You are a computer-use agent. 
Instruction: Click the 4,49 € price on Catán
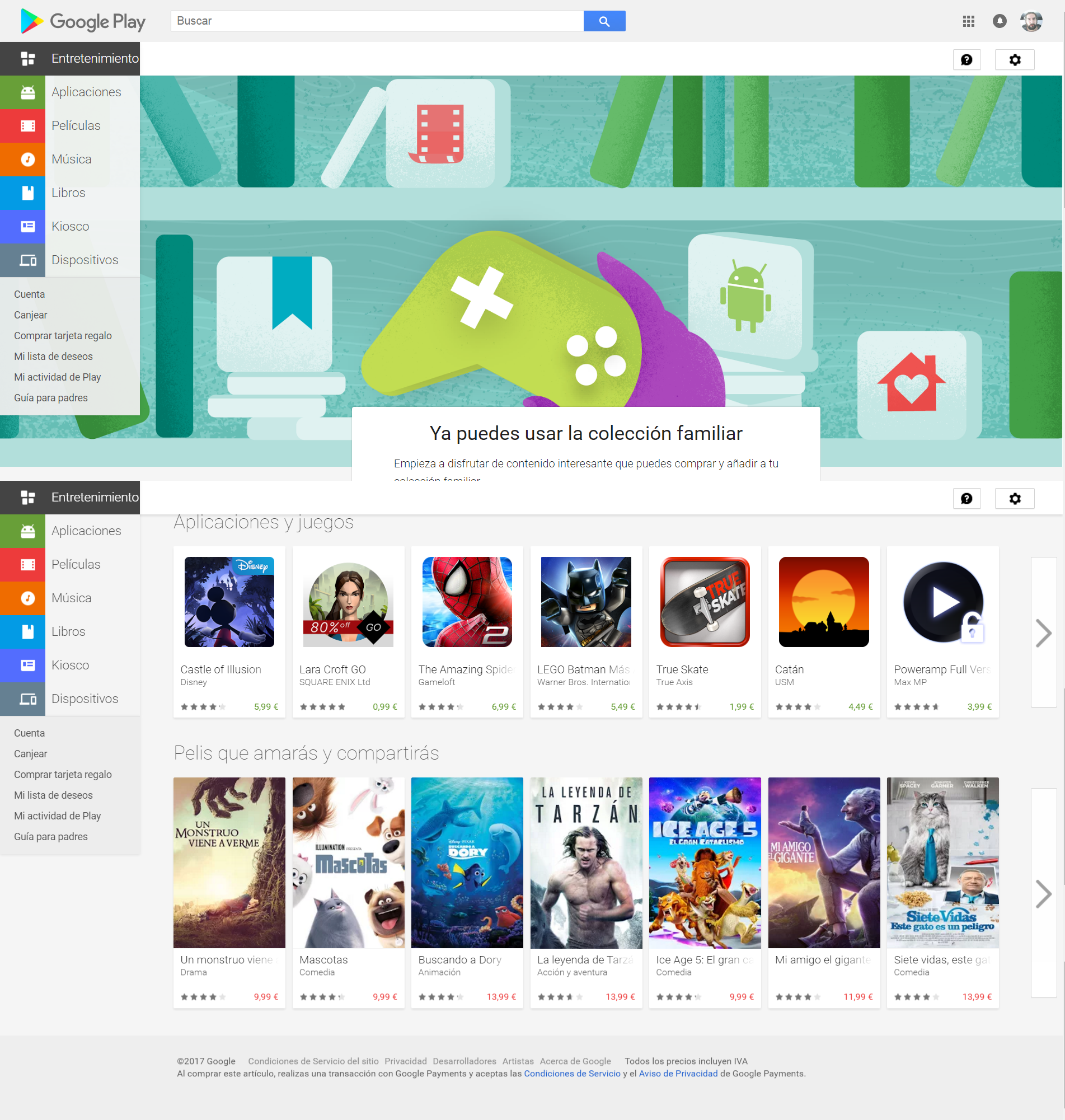(x=861, y=707)
